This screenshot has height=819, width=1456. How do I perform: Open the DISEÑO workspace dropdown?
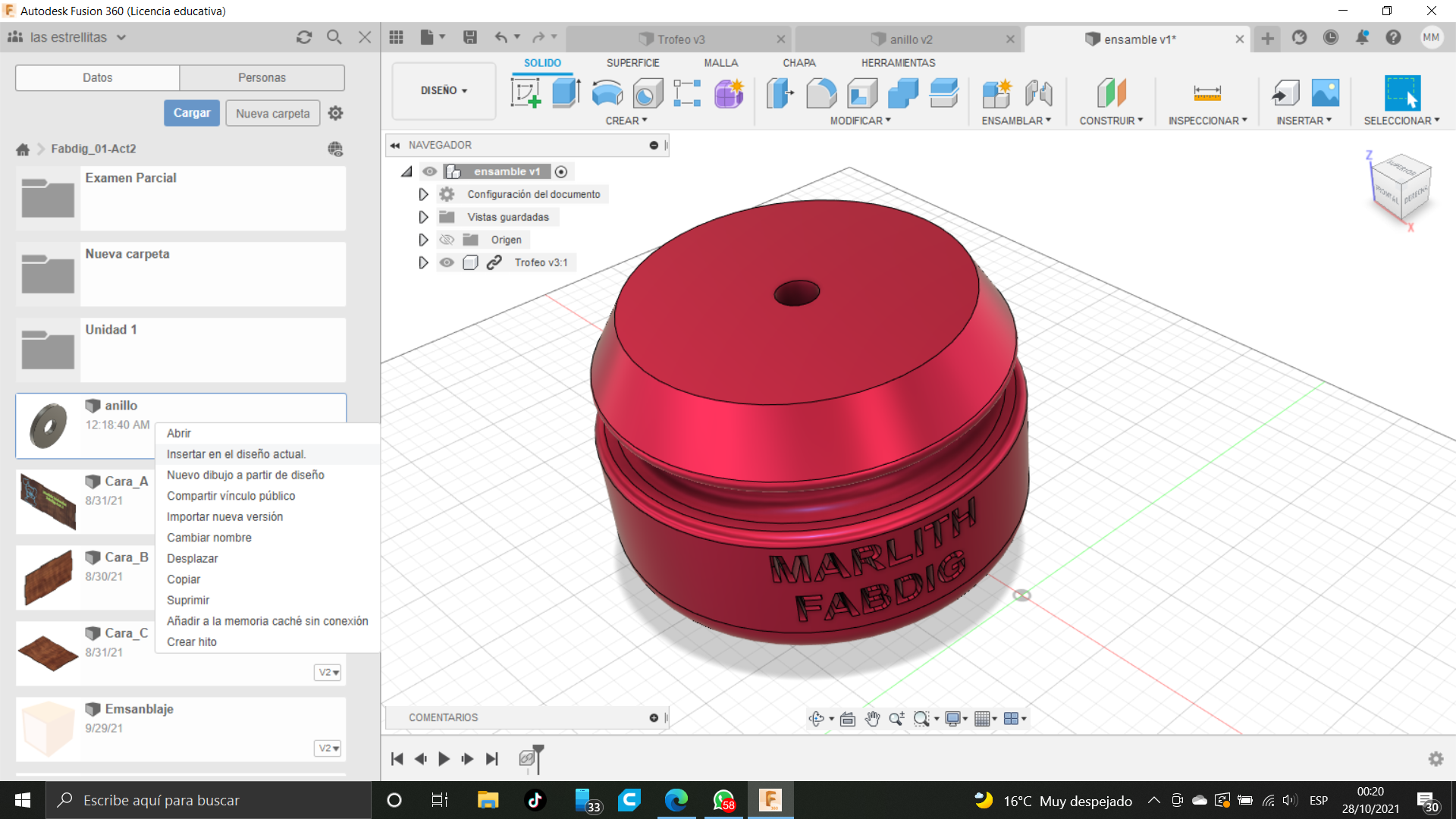click(x=444, y=90)
